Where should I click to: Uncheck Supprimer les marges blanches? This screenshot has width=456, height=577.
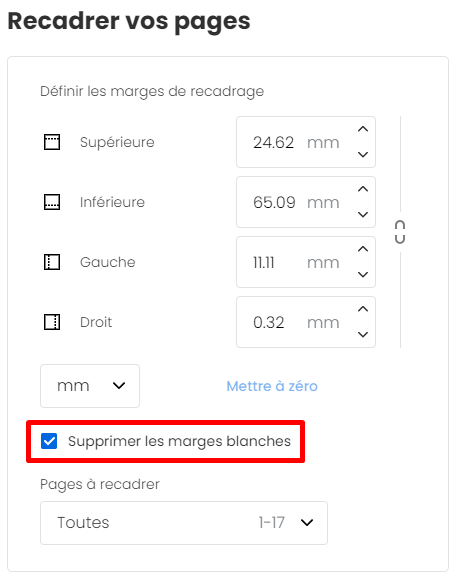(x=49, y=441)
